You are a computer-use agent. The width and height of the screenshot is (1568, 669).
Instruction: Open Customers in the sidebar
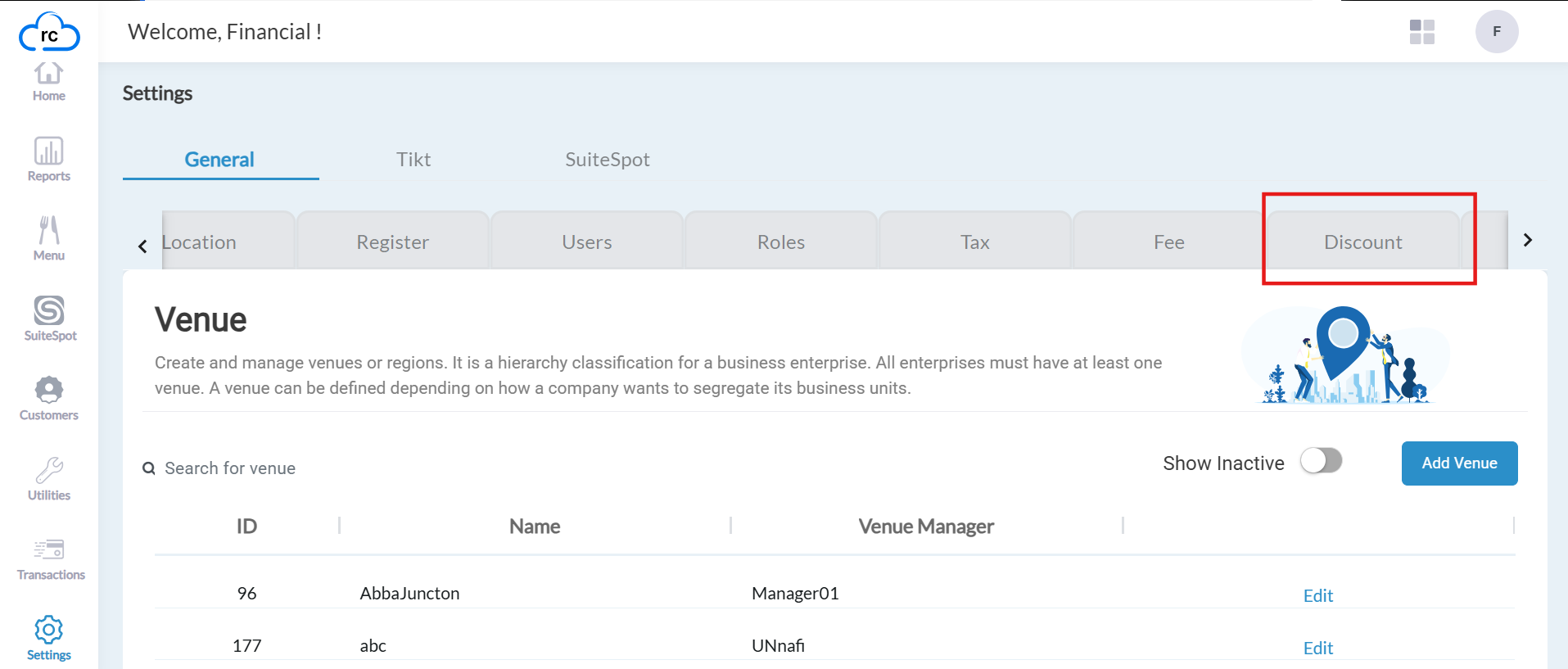[x=49, y=399]
